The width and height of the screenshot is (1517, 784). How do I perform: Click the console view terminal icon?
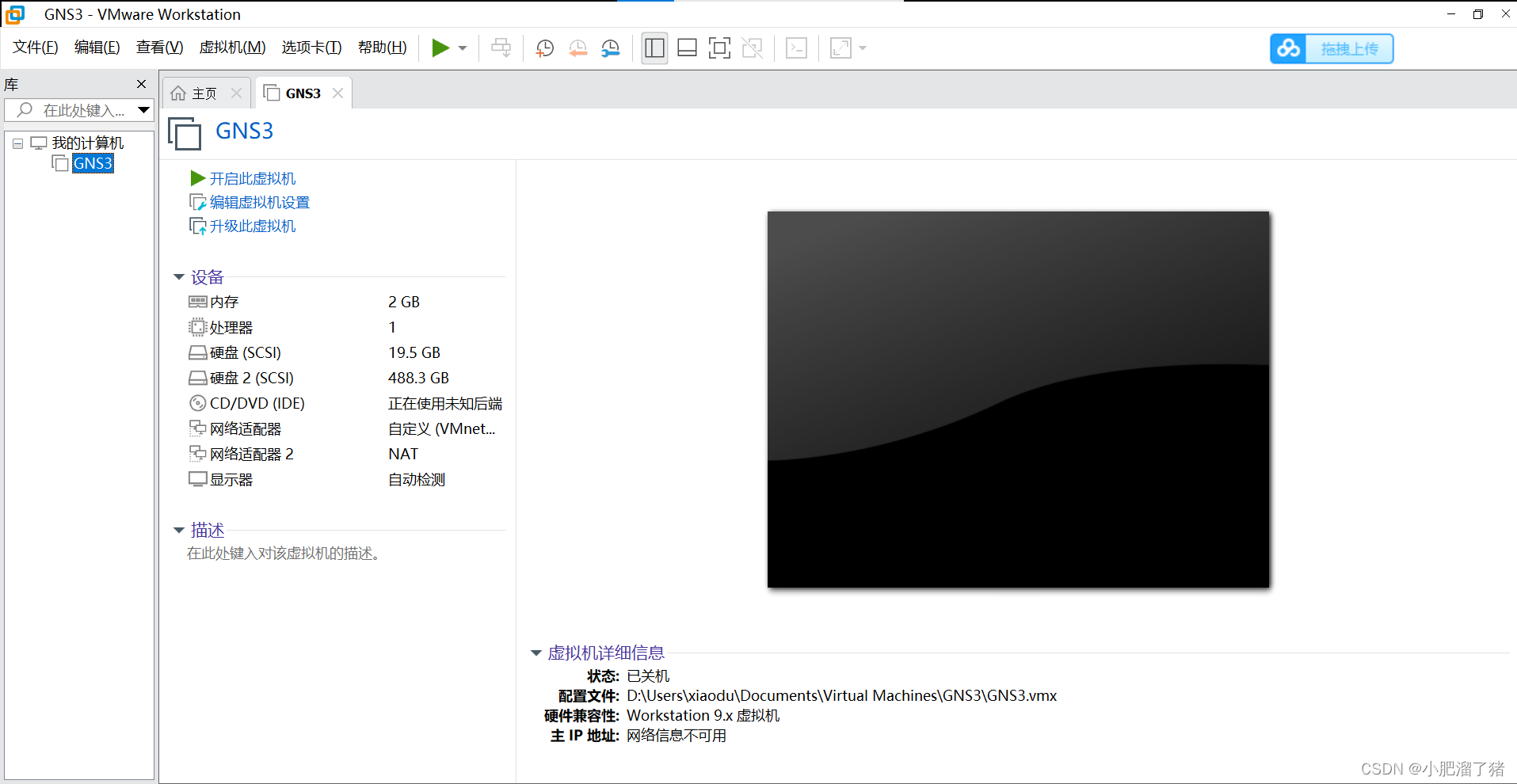click(796, 48)
